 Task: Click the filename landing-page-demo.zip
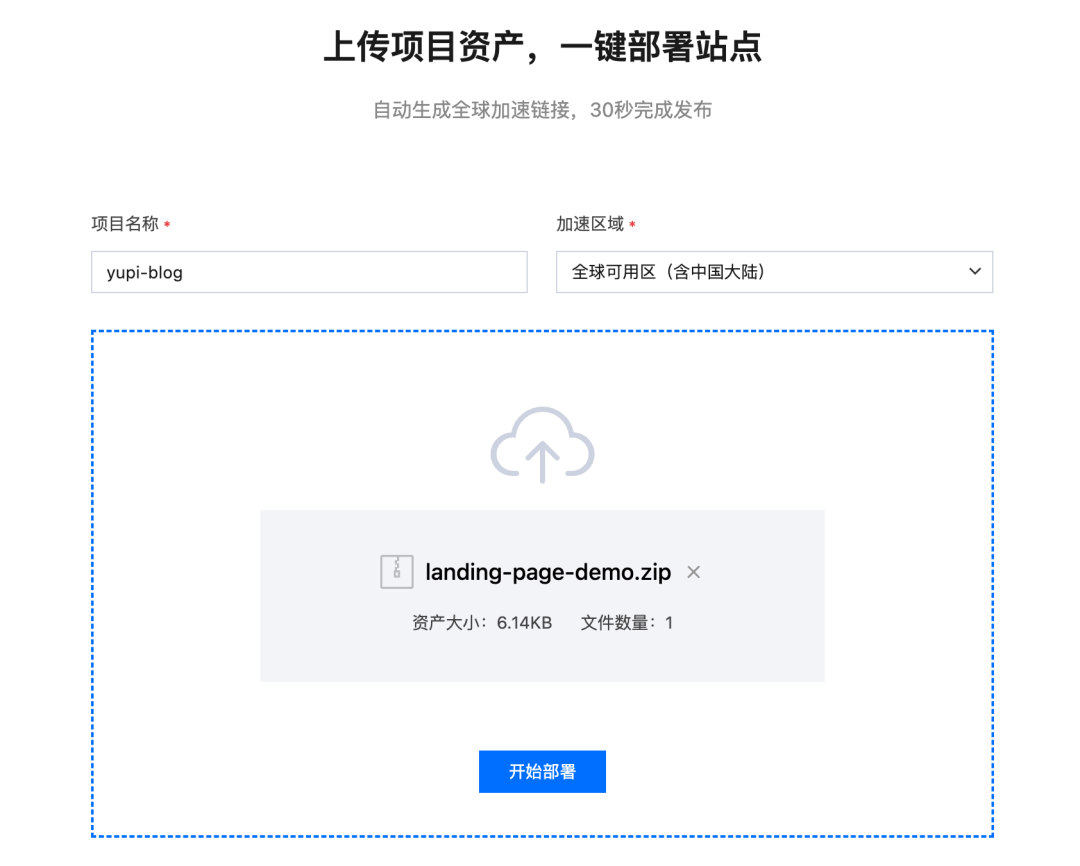point(548,571)
